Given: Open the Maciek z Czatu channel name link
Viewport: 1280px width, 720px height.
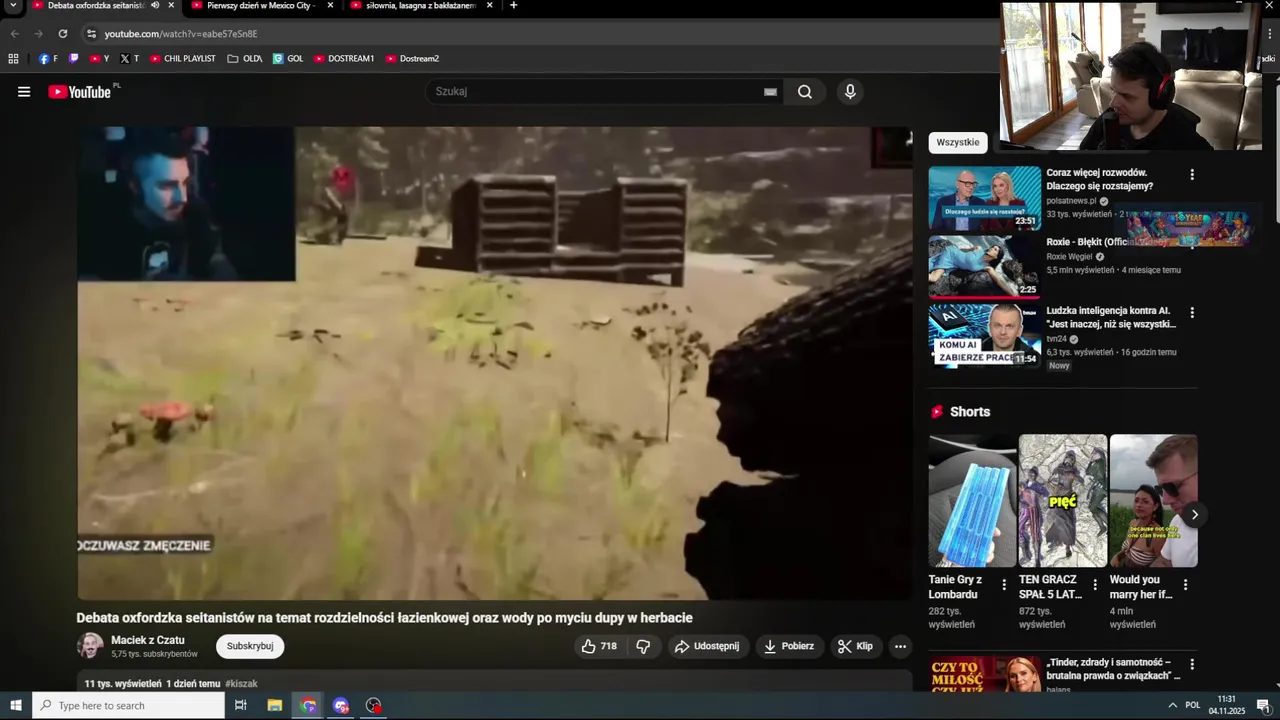Looking at the screenshot, I should (148, 640).
